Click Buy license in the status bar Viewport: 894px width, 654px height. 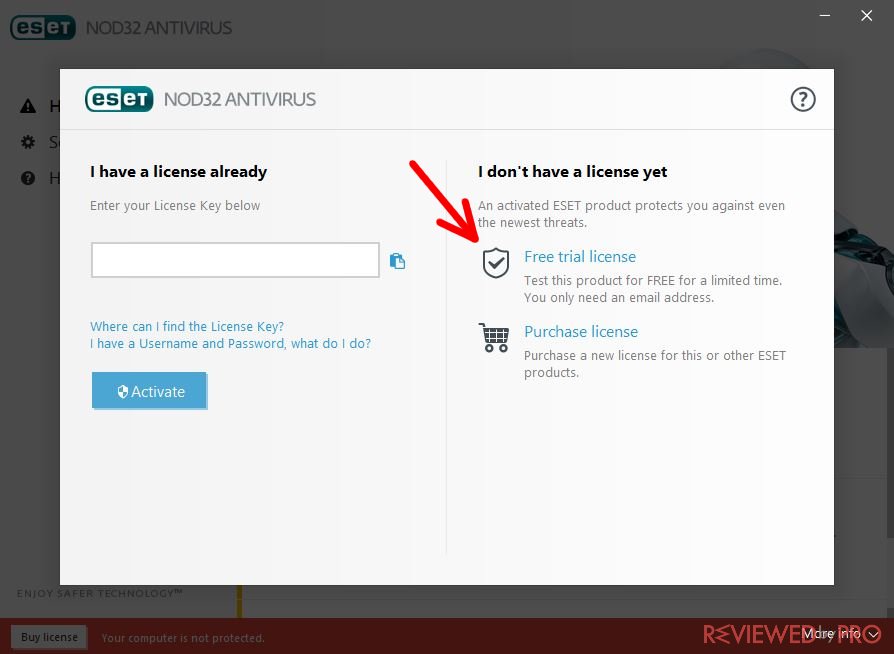point(49,637)
